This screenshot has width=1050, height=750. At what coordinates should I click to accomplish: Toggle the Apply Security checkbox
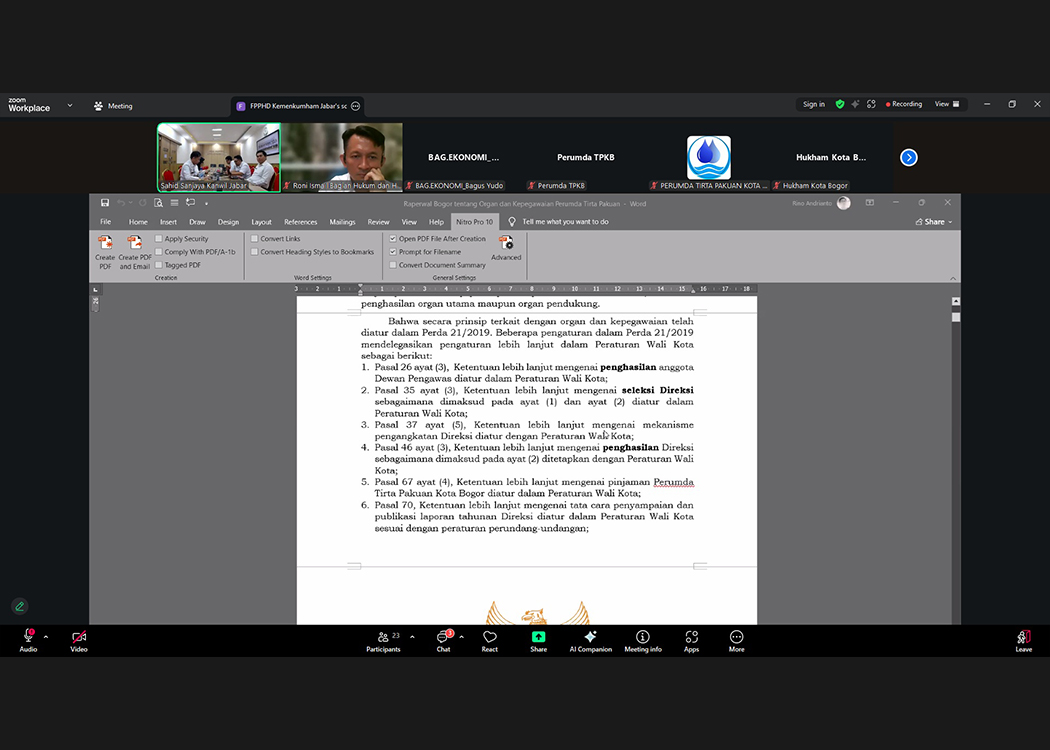pyautogui.click(x=159, y=239)
